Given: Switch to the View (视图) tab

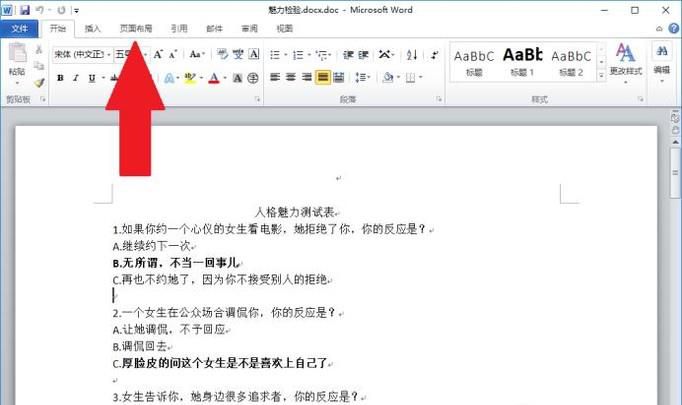Looking at the screenshot, I should point(285,29).
